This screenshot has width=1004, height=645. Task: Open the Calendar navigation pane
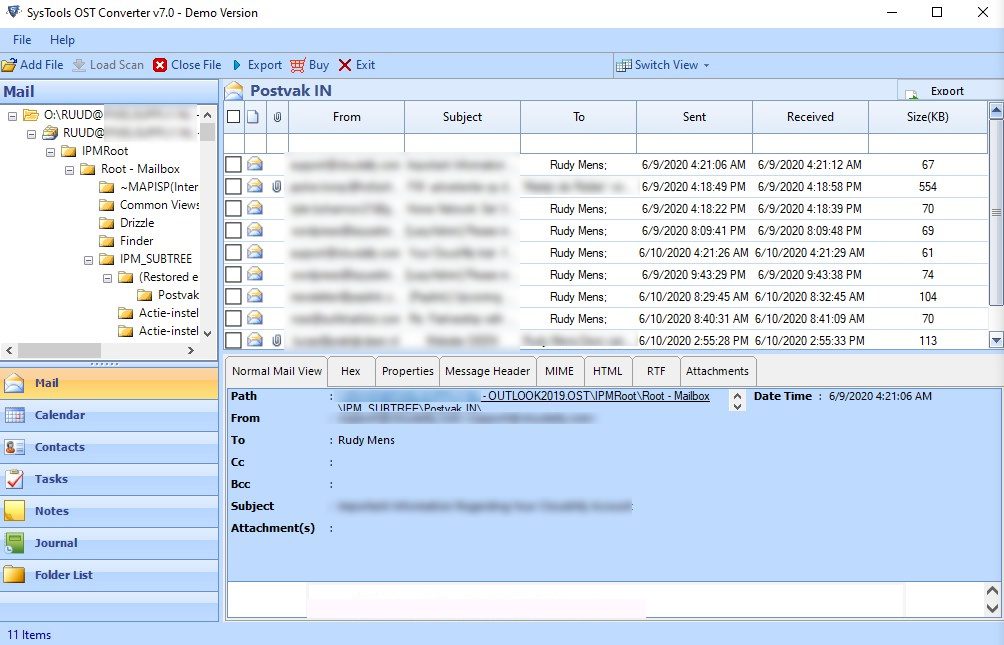[109, 415]
